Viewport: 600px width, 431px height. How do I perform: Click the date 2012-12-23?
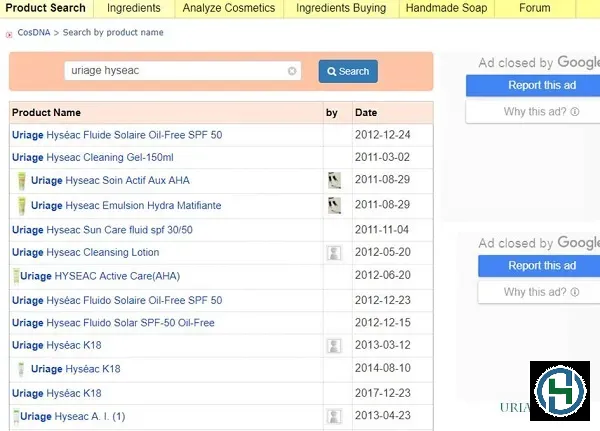tap(383, 300)
